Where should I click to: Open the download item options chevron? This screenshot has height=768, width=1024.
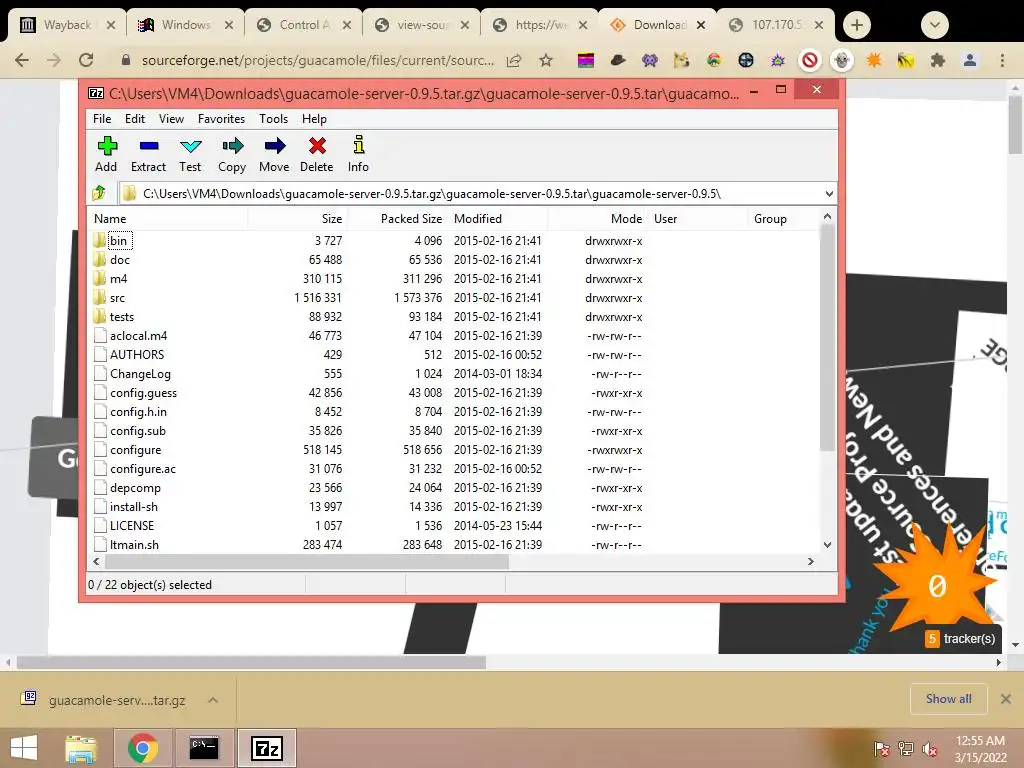click(213, 700)
